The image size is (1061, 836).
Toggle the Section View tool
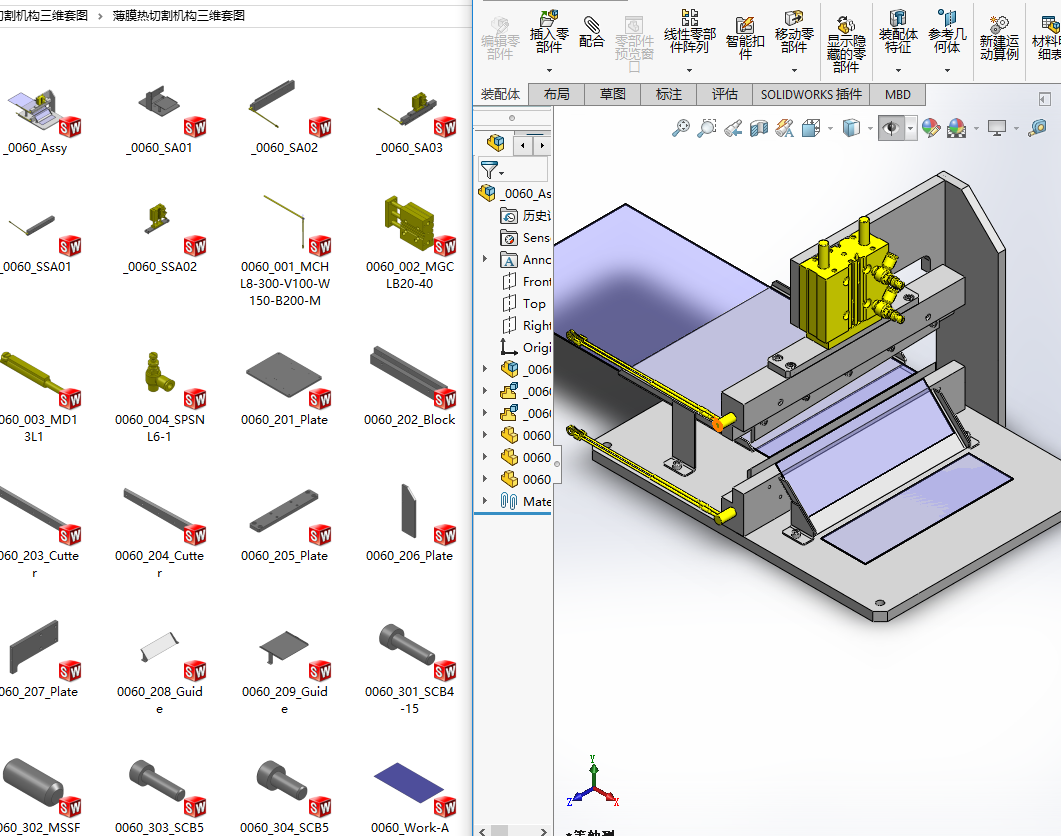[759, 127]
